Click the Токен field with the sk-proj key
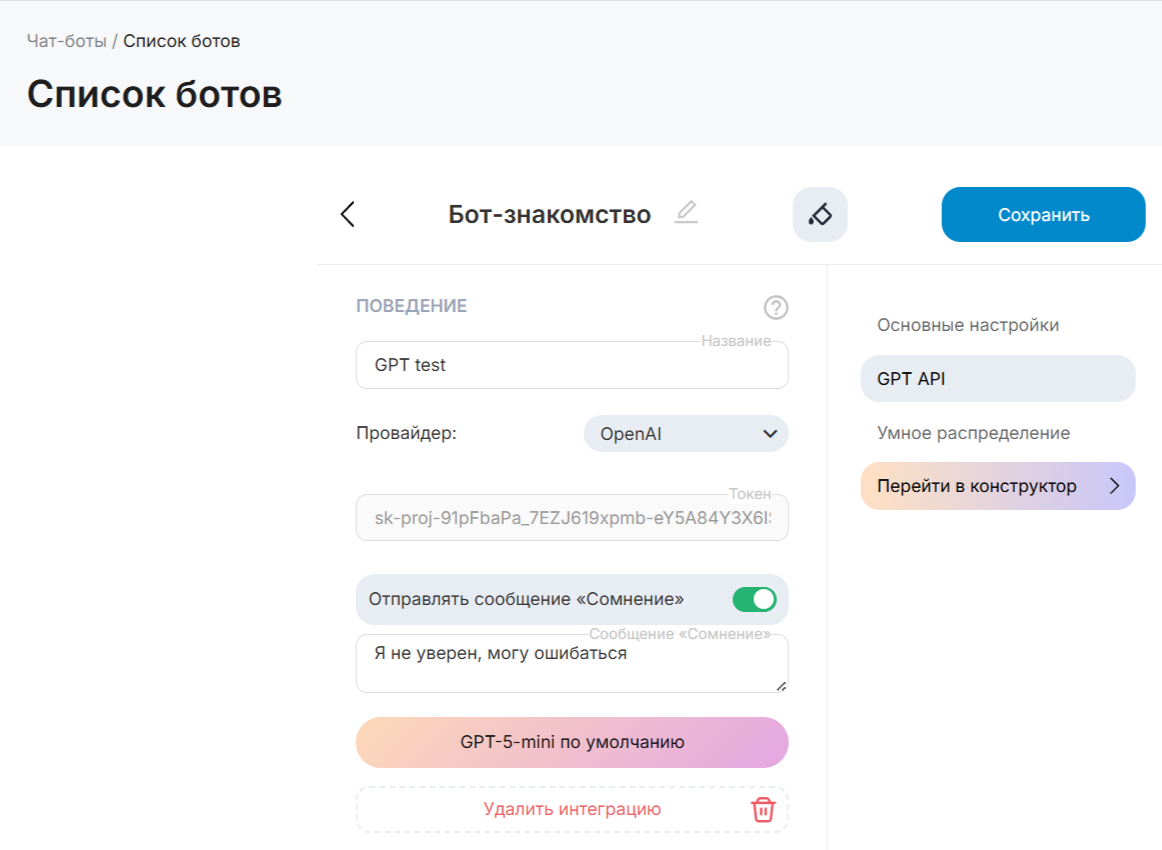This screenshot has width=1162, height=850. [x=572, y=518]
